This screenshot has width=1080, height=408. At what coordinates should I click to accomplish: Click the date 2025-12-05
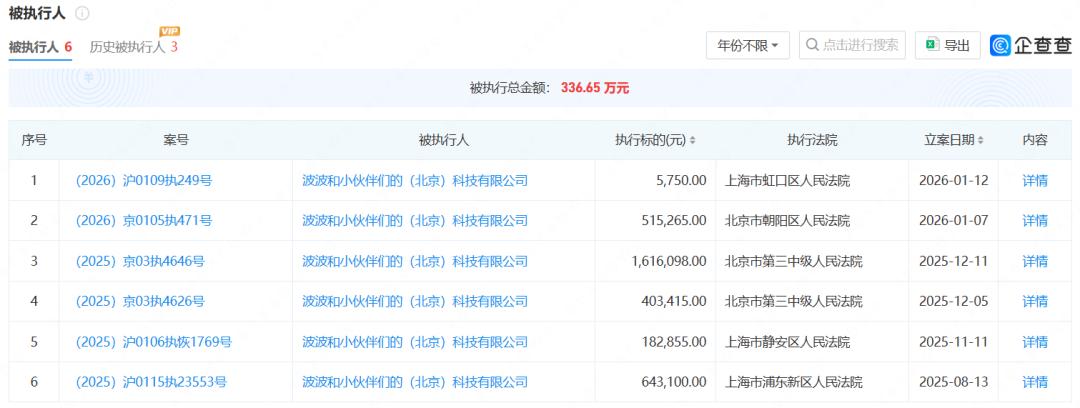(953, 301)
